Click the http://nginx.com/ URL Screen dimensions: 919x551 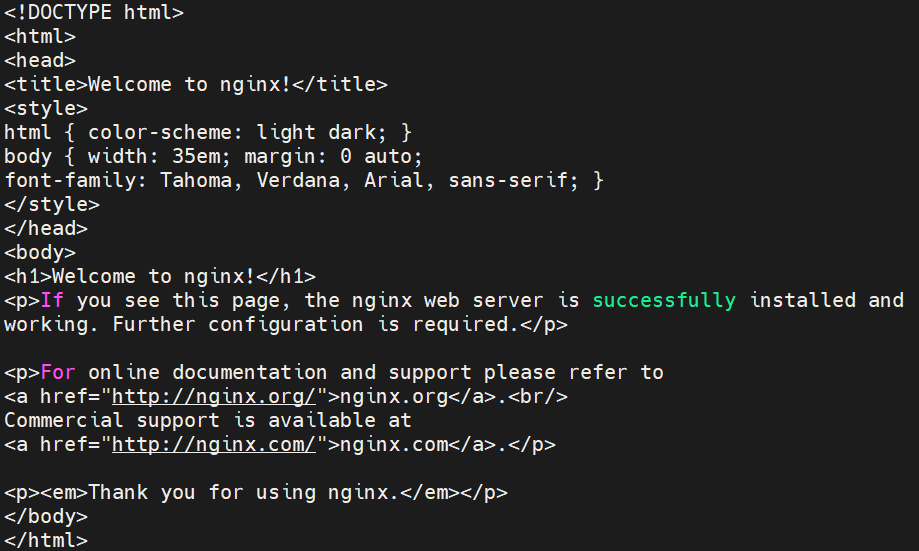[x=214, y=445]
